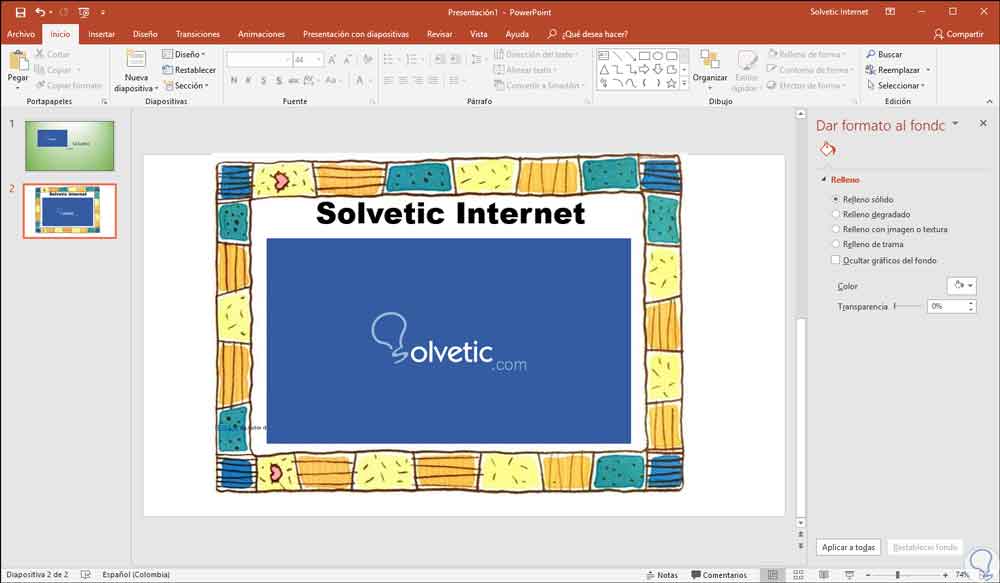Select Relleno con imagen o textura option

pos(835,229)
